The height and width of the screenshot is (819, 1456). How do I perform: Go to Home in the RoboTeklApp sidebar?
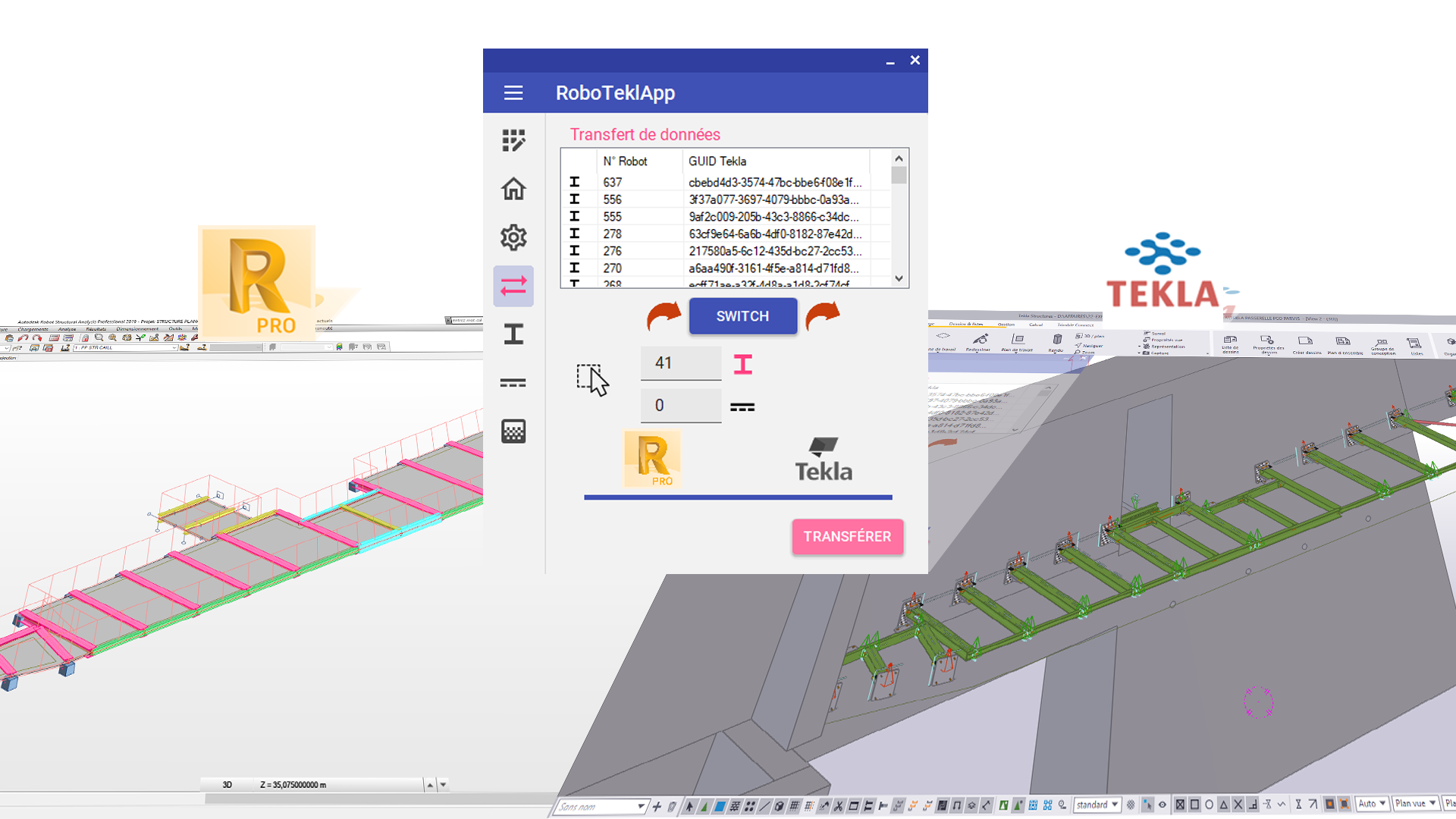[x=513, y=189]
